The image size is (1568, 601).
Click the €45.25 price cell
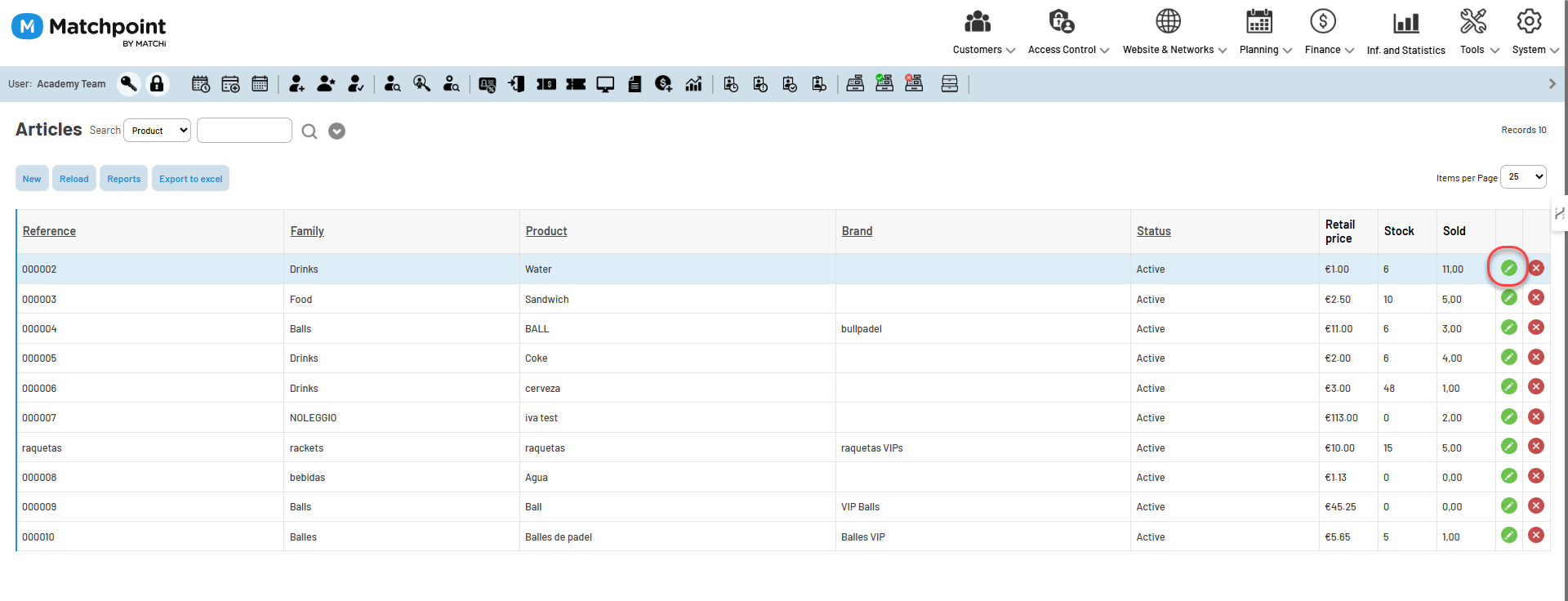(1348, 506)
